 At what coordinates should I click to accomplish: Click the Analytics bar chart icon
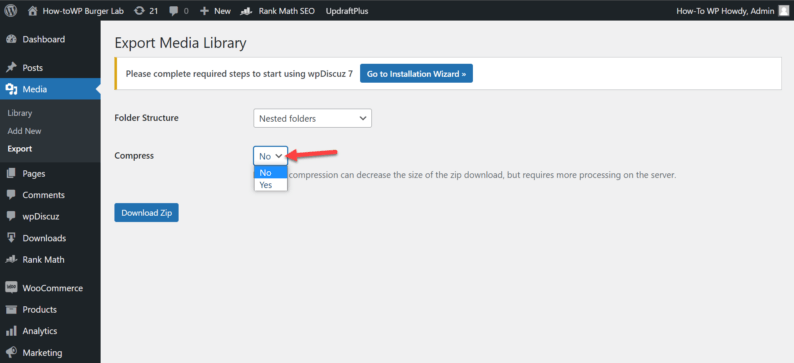coord(11,331)
